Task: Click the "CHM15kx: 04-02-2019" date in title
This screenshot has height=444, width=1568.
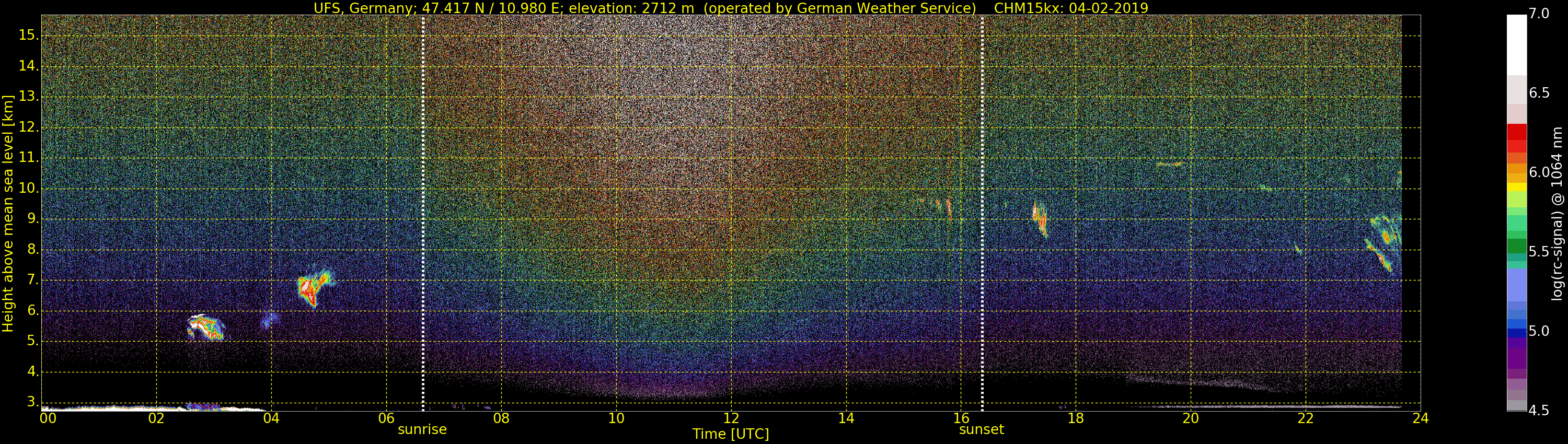Action: pos(1071,8)
